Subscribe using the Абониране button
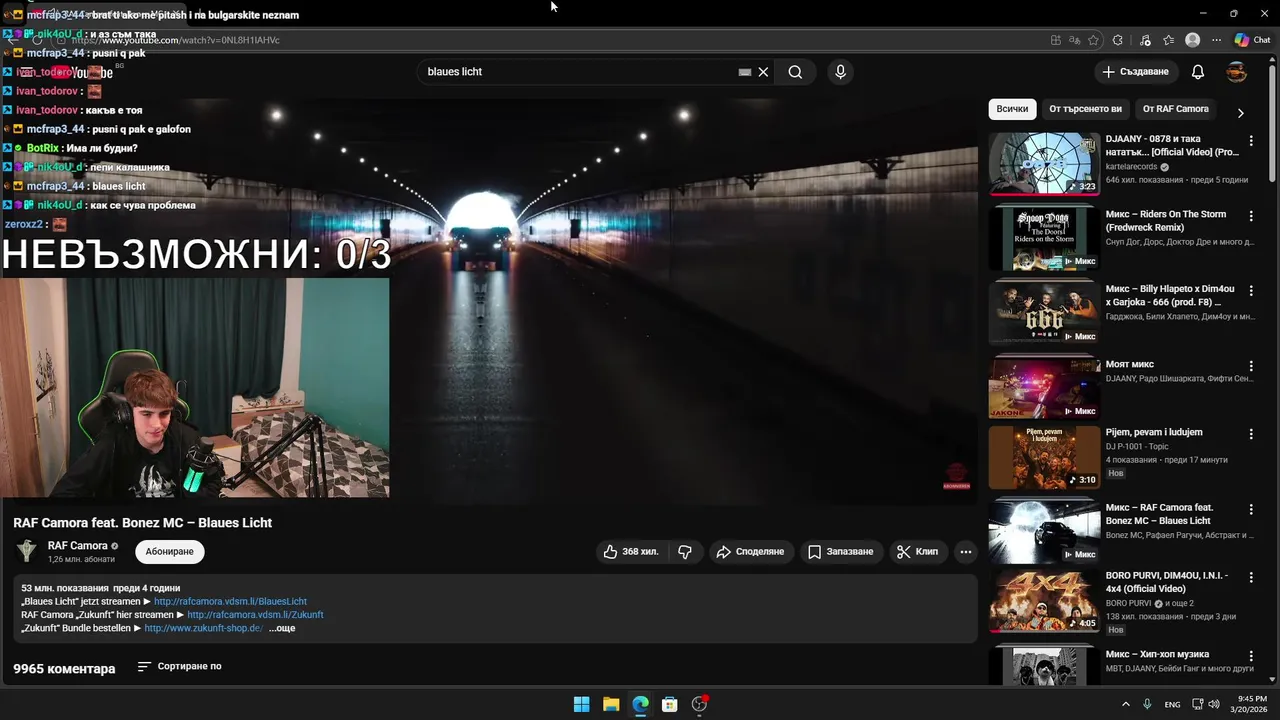 coord(170,551)
